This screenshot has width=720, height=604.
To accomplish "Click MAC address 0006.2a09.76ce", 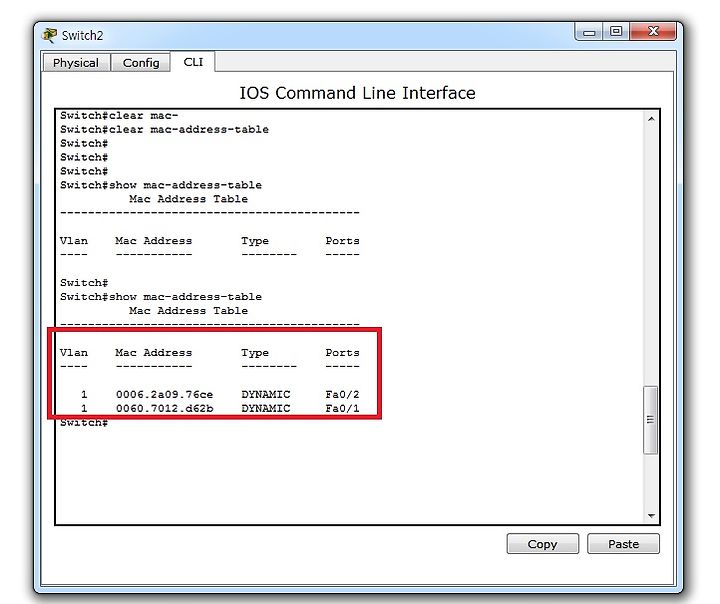I will (x=164, y=395).
